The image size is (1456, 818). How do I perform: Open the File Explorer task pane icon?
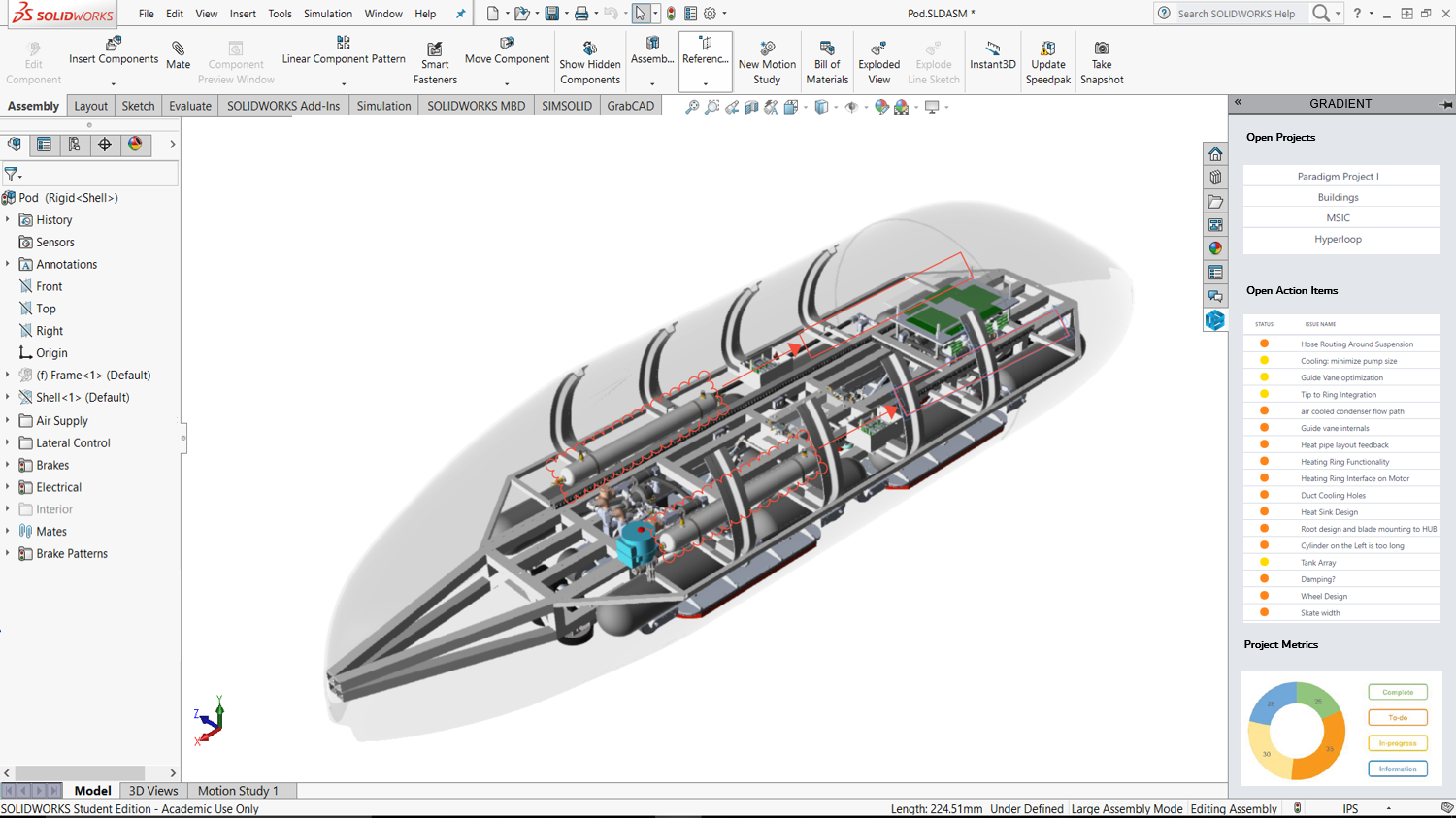pos(1215,202)
